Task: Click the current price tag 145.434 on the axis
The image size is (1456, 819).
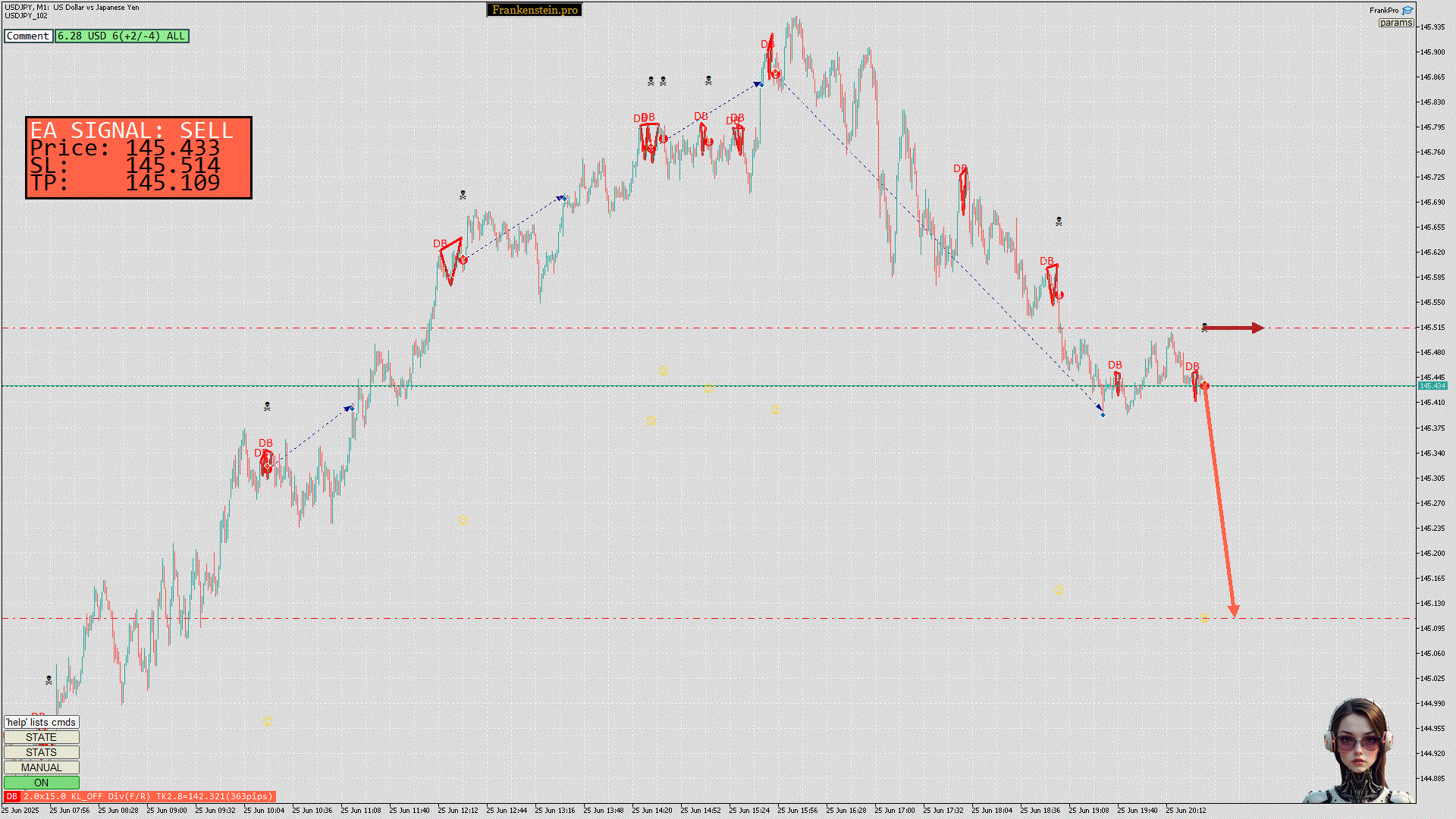Action: click(1432, 386)
